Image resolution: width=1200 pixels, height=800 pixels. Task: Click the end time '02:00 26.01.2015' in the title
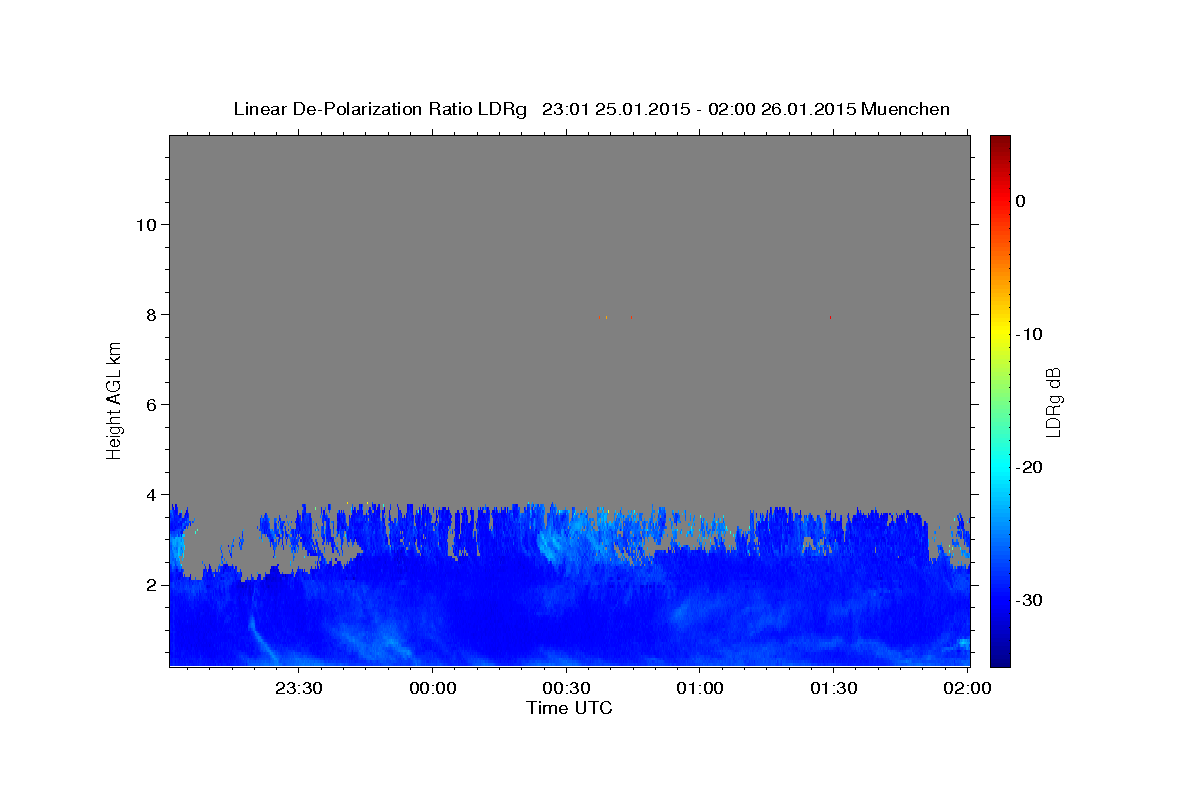click(x=782, y=109)
